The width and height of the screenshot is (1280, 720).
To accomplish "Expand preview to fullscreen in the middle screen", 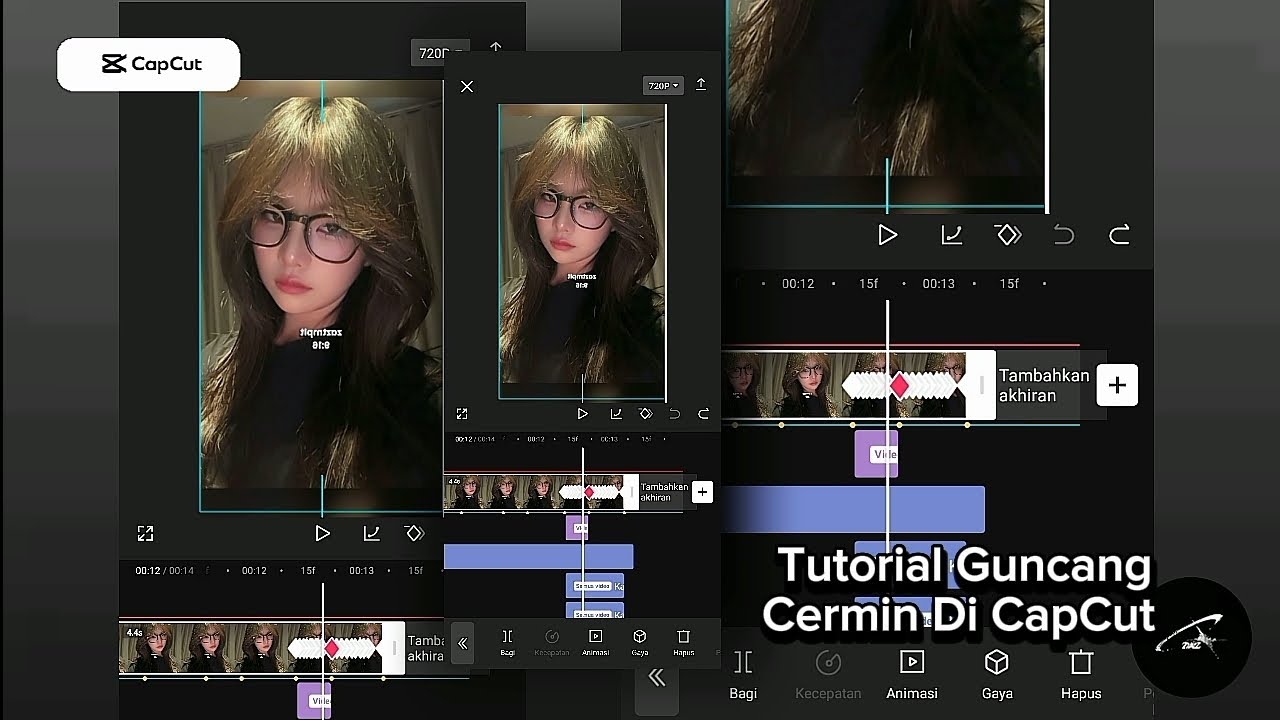I will pyautogui.click(x=462, y=413).
